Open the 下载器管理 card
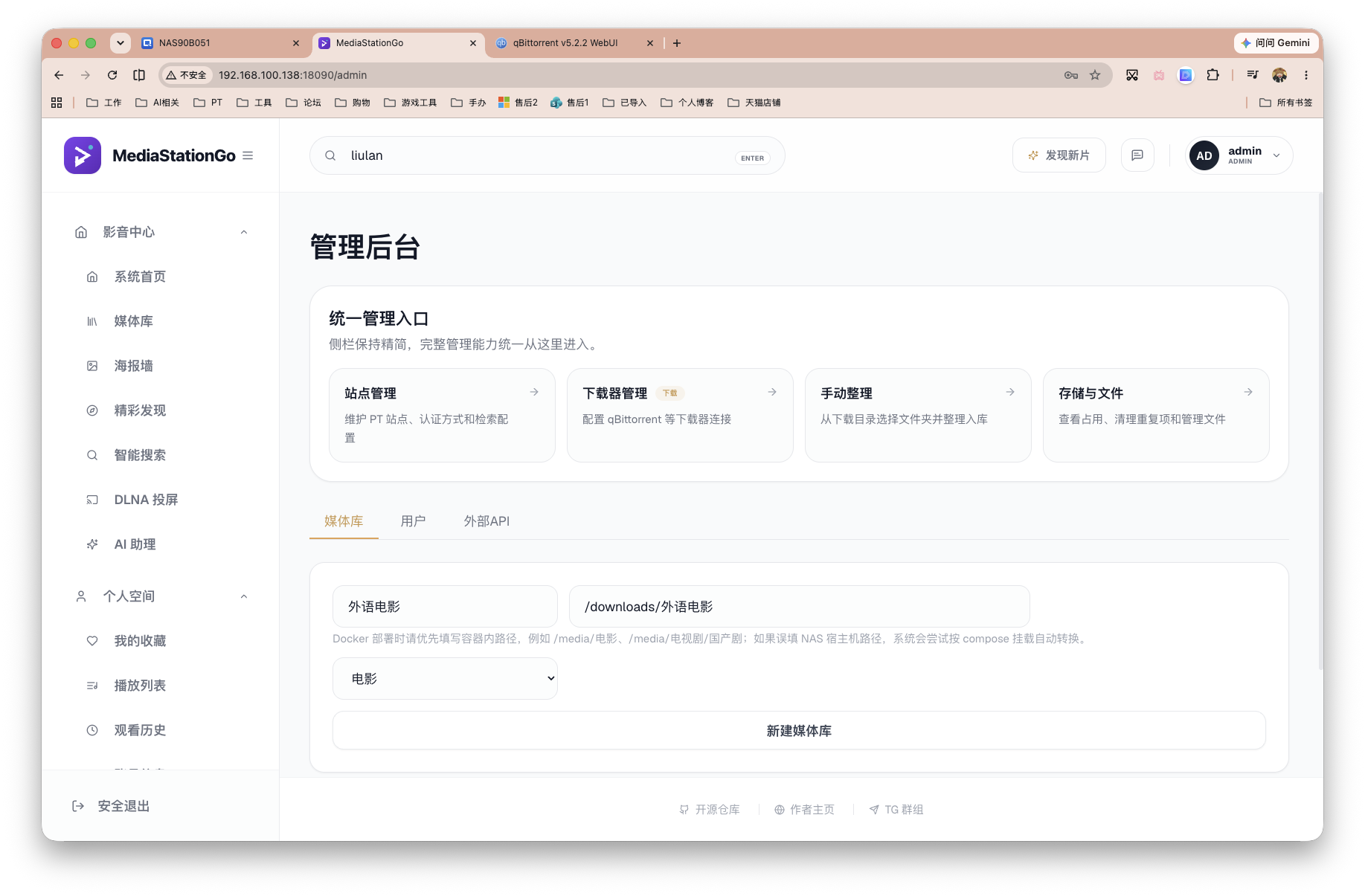Image resolution: width=1365 pixels, height=896 pixels. click(x=680, y=415)
